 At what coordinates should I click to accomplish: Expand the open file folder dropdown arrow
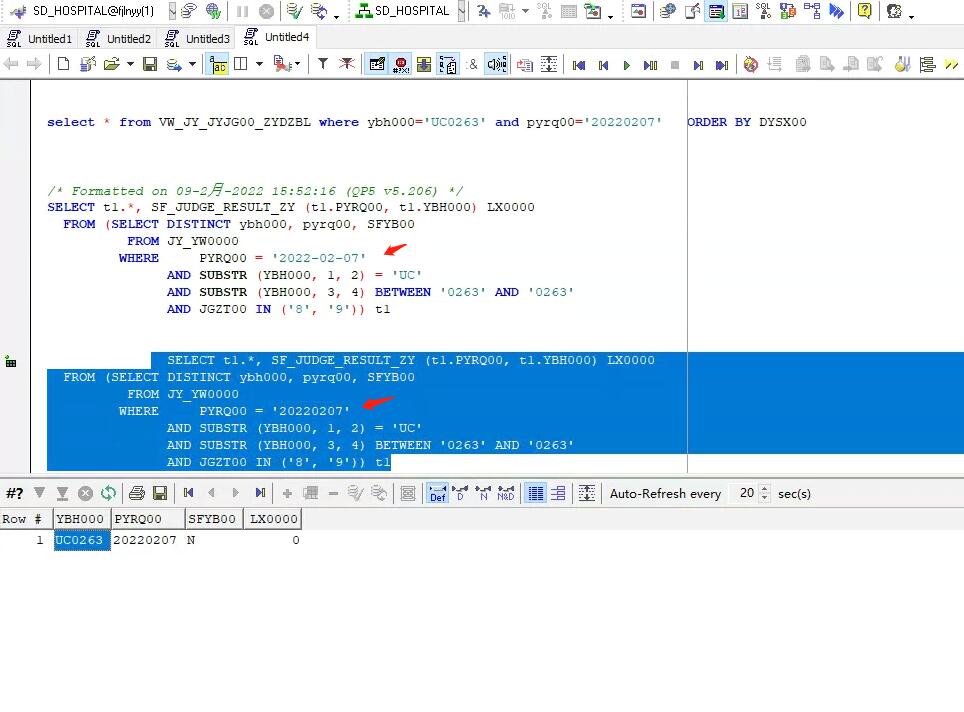pos(130,64)
